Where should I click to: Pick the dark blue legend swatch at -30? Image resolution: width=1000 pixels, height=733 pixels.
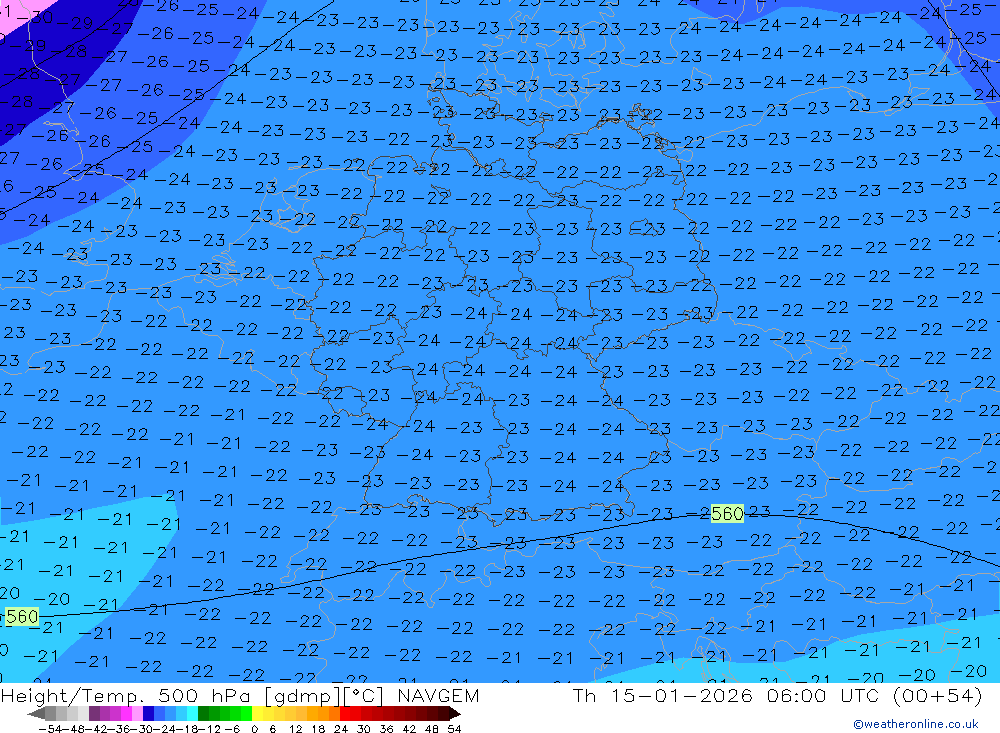(x=148, y=713)
